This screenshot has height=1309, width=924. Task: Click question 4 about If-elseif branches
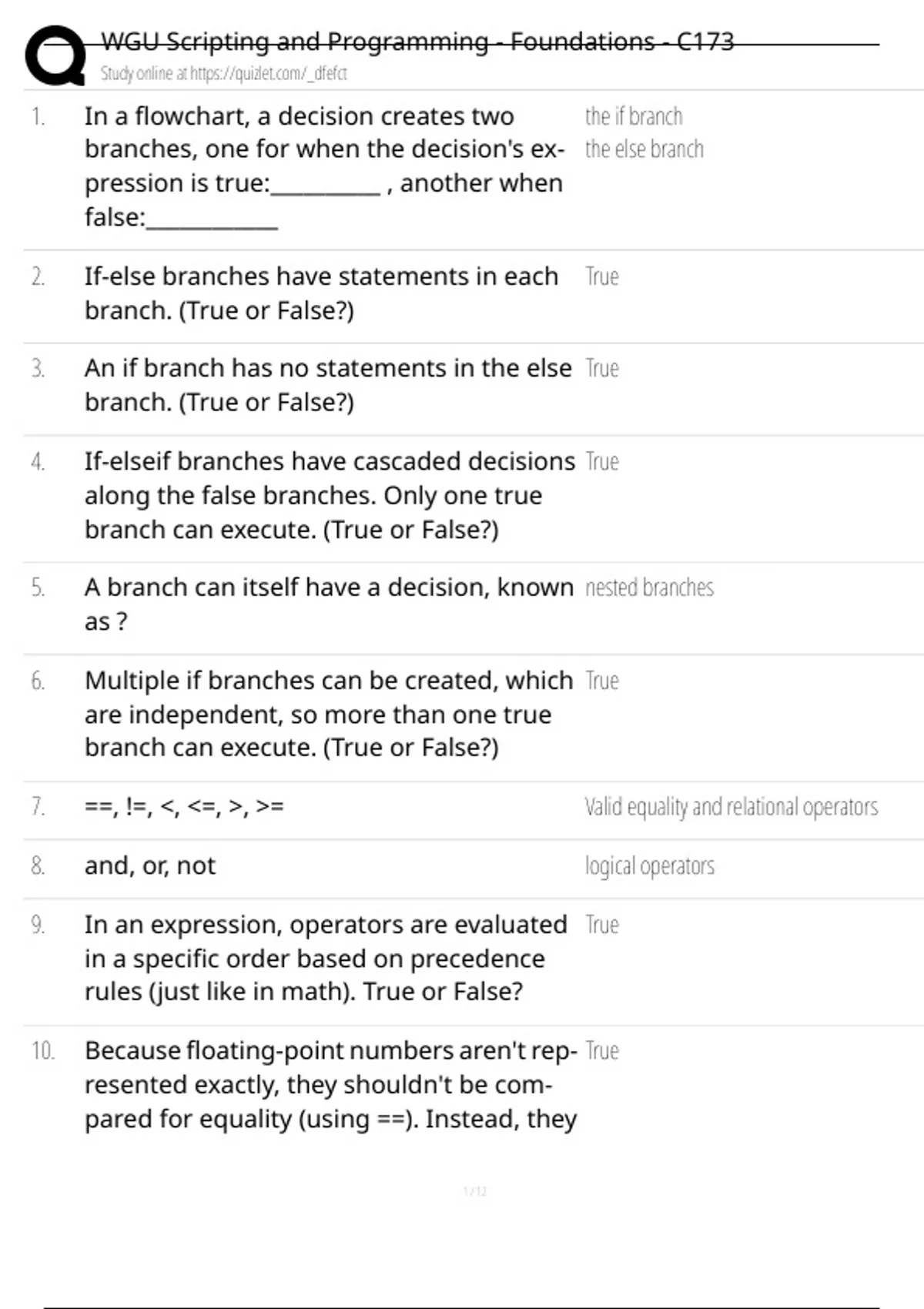click(x=330, y=495)
